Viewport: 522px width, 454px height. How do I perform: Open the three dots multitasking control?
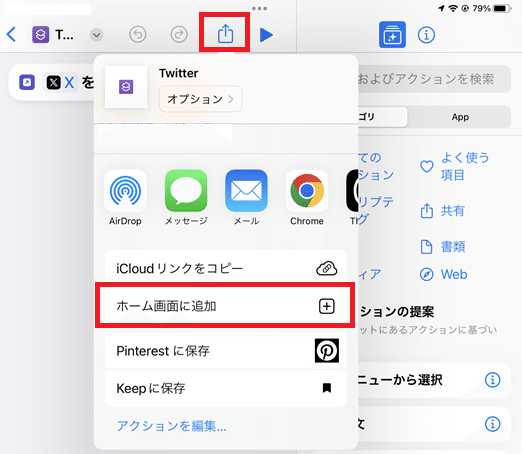[259, 8]
